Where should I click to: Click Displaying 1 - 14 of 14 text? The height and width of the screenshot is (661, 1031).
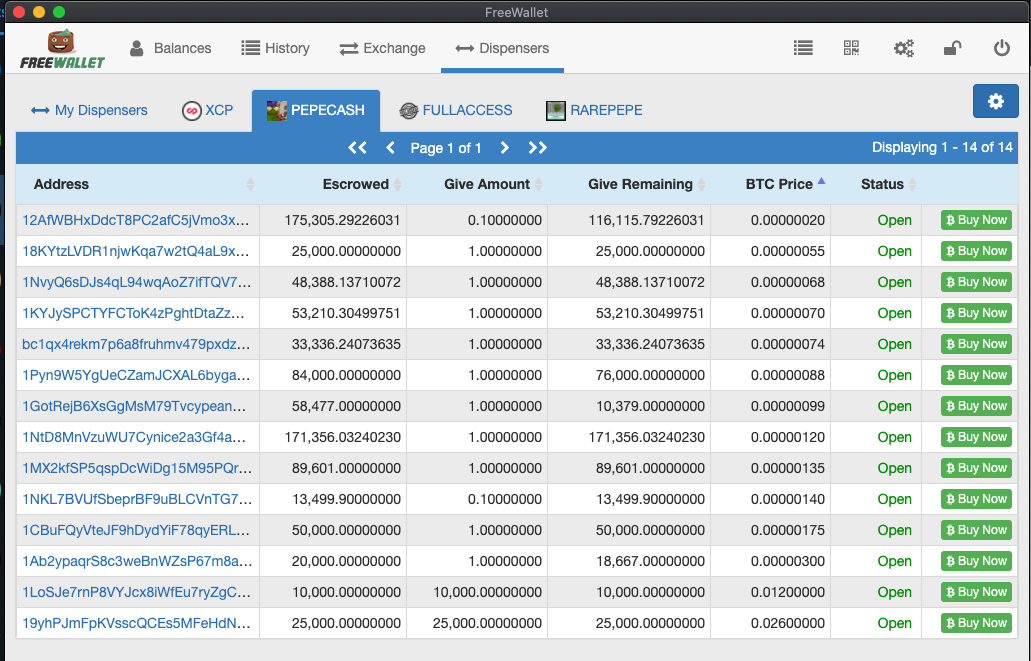pos(942,147)
